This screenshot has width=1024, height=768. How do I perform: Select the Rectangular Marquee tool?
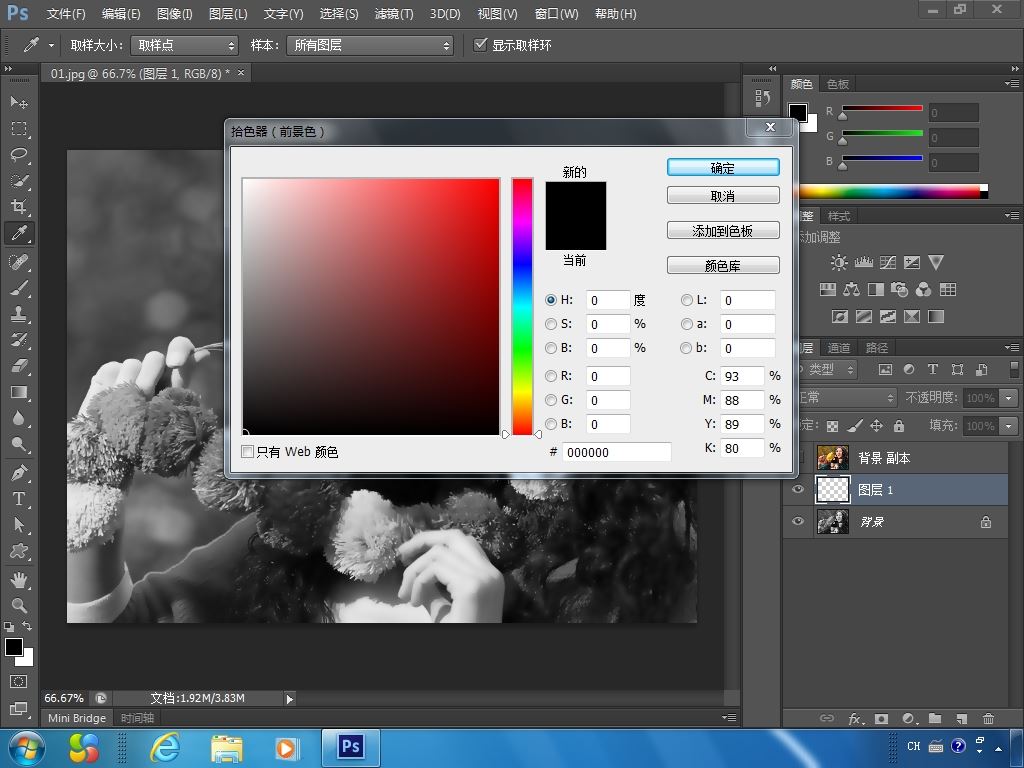[19, 129]
